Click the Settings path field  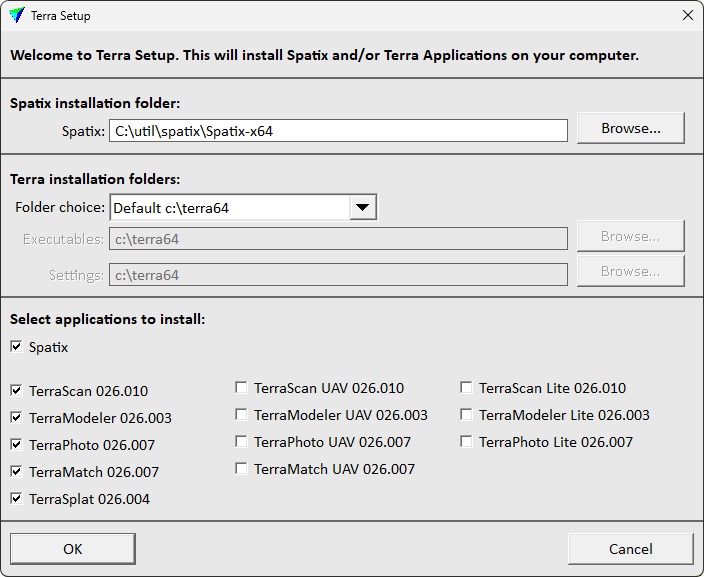(338, 274)
